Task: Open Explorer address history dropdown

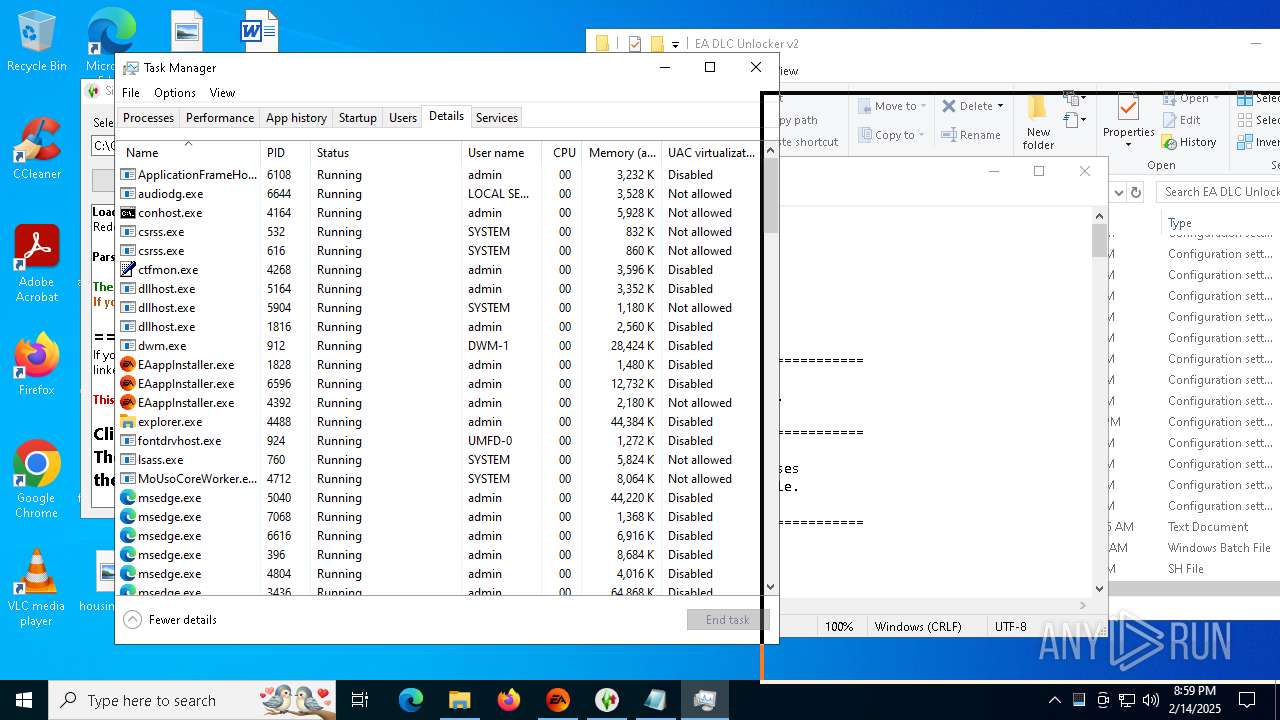Action: click(x=1119, y=192)
